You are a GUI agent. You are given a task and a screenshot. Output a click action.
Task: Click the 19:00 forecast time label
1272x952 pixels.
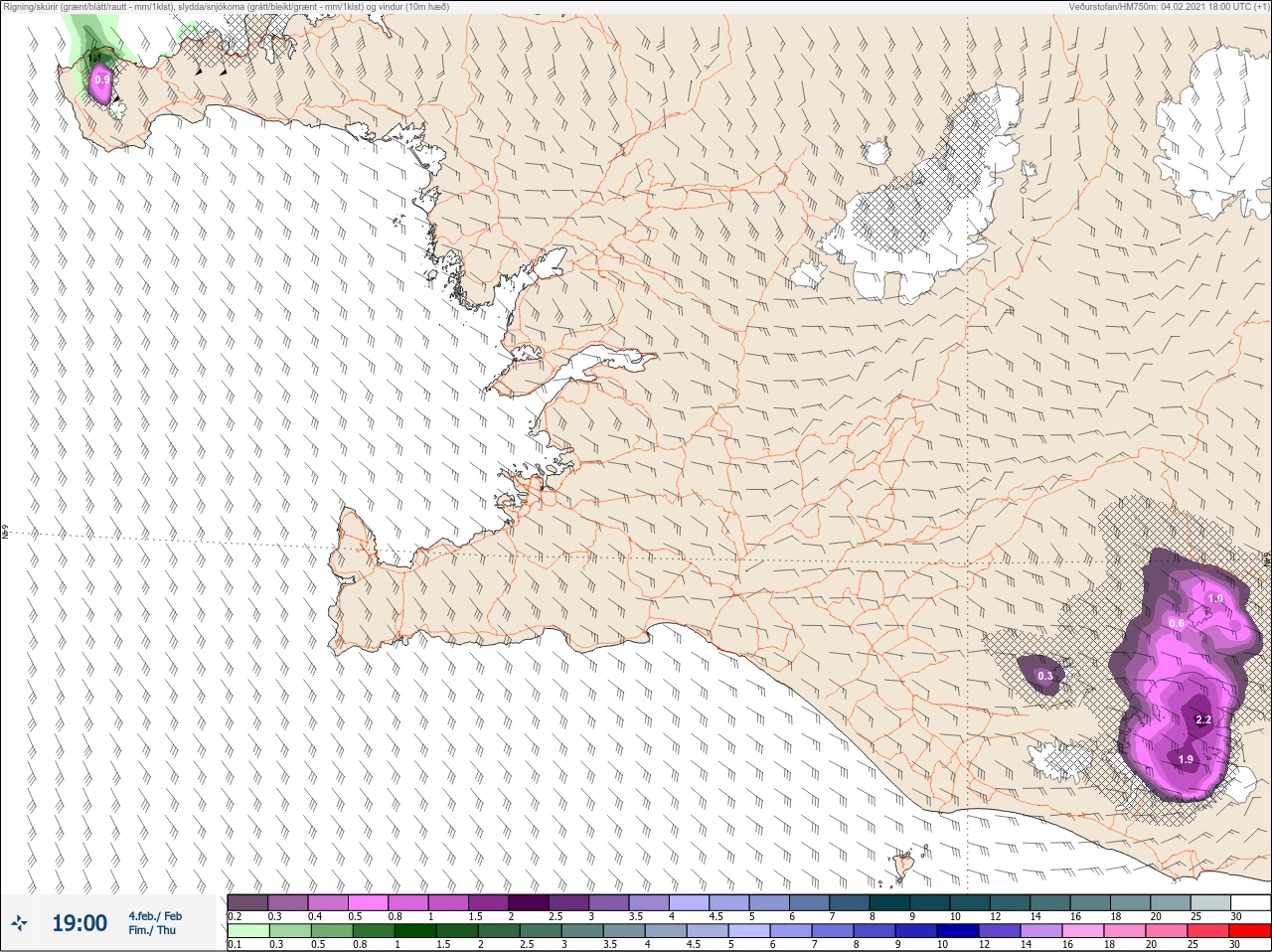79,923
